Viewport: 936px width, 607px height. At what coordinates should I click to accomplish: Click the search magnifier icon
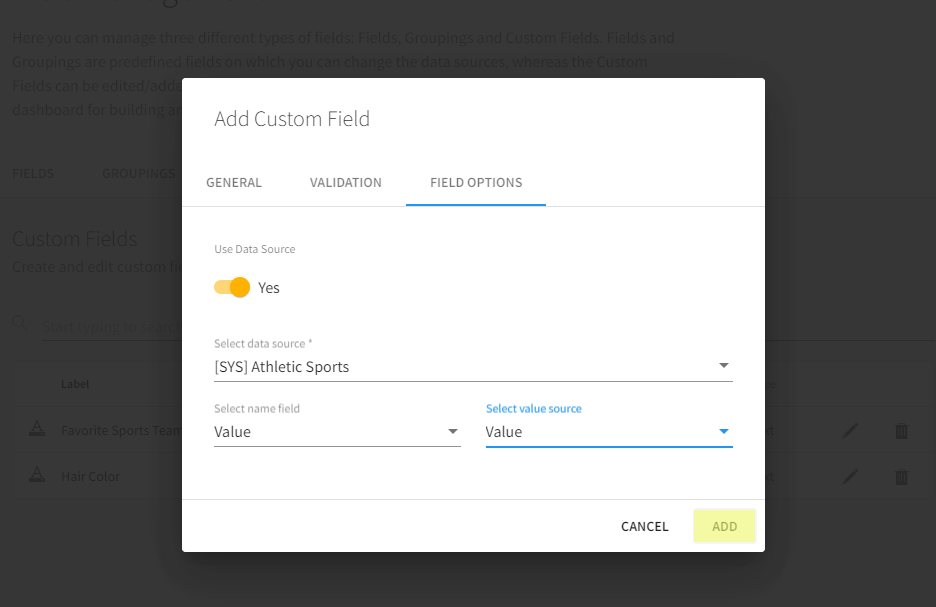tap(20, 323)
